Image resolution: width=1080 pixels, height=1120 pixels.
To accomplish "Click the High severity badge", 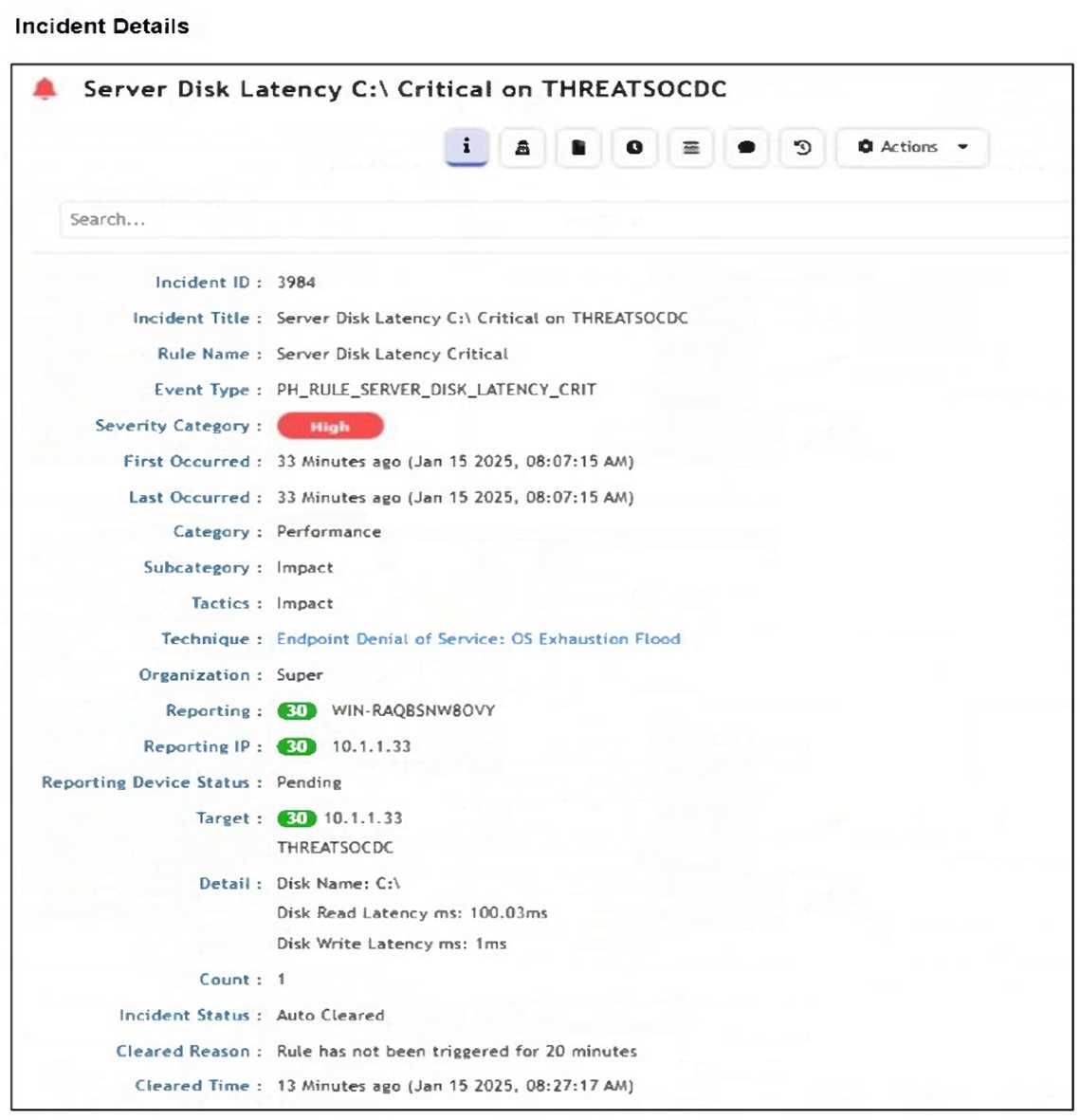I will pos(329,426).
